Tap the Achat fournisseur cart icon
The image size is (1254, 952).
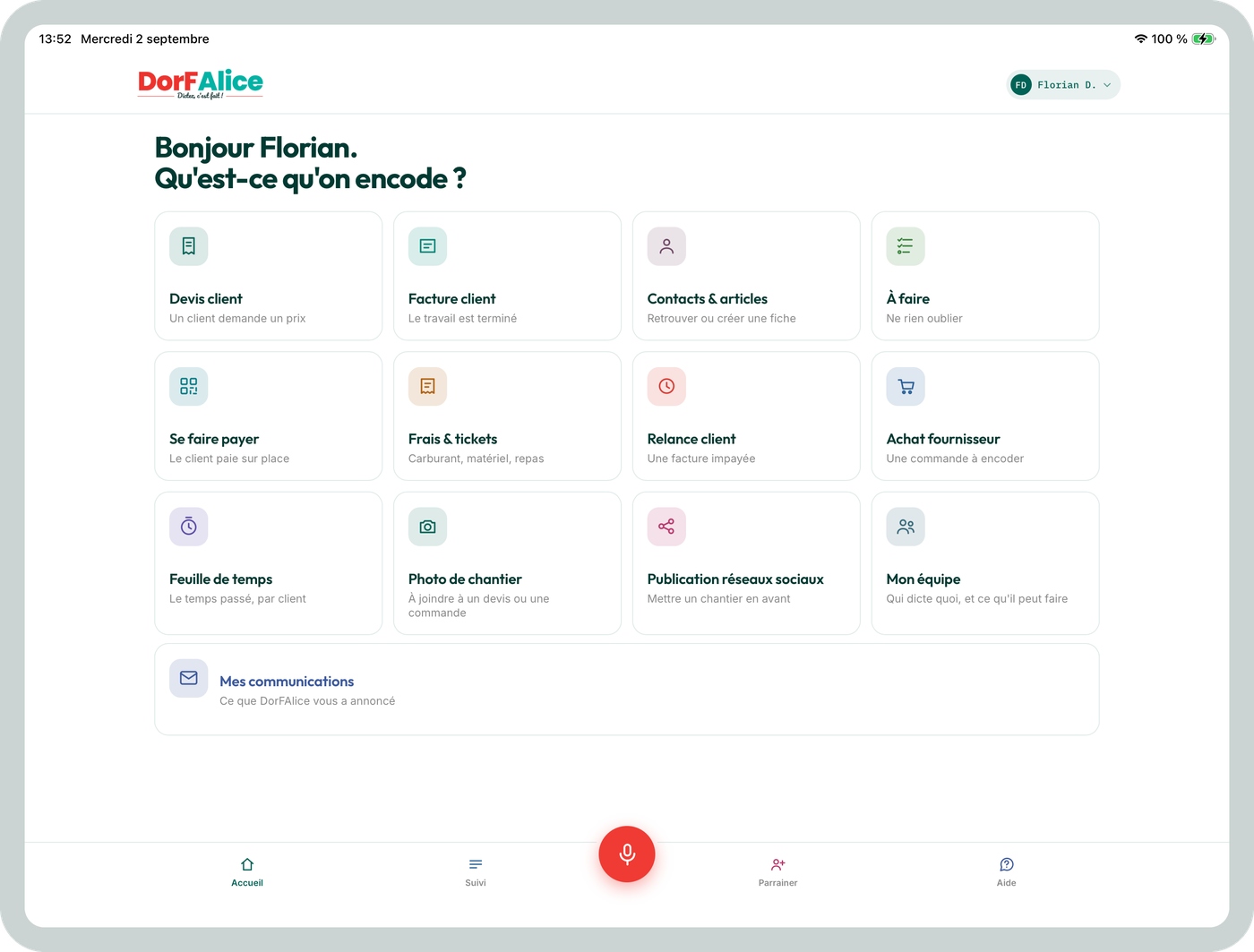click(x=906, y=386)
